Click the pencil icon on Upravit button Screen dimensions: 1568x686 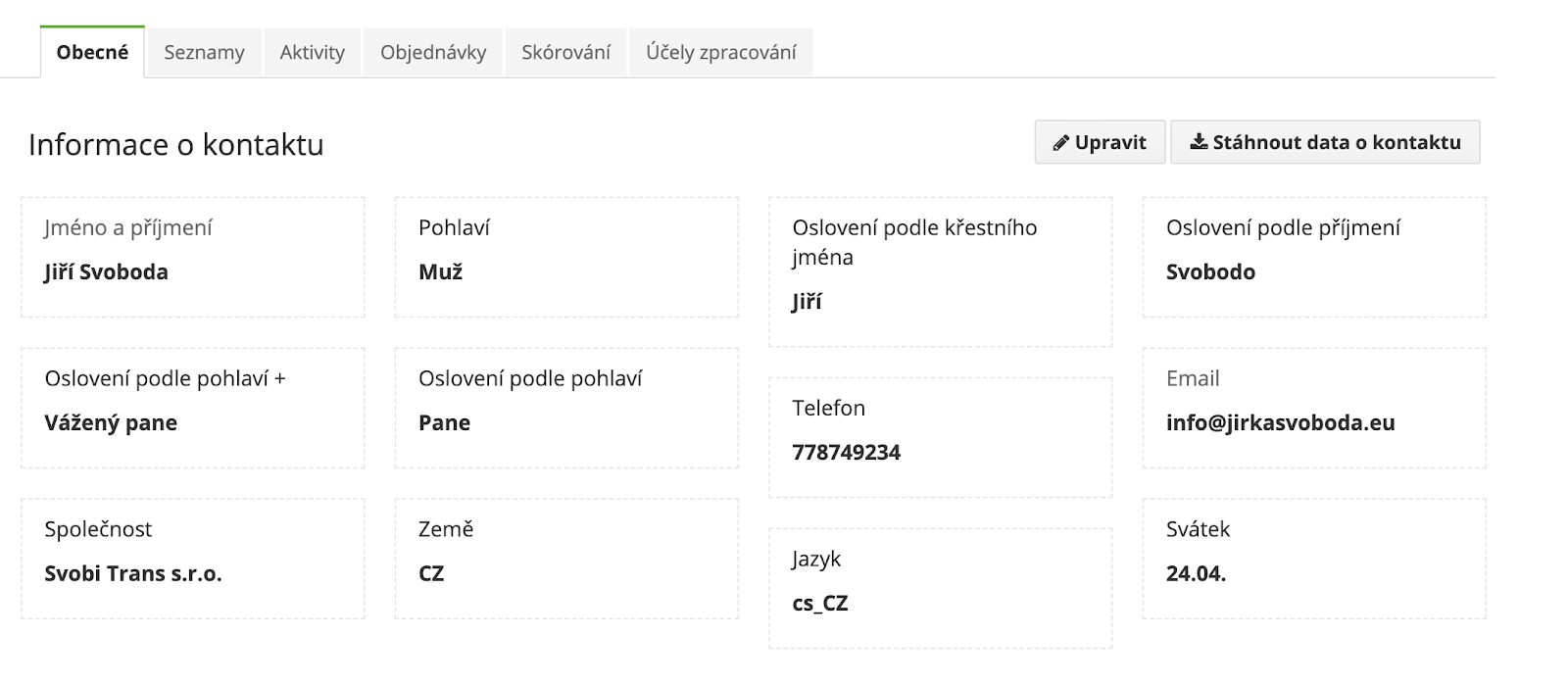[x=1060, y=143]
